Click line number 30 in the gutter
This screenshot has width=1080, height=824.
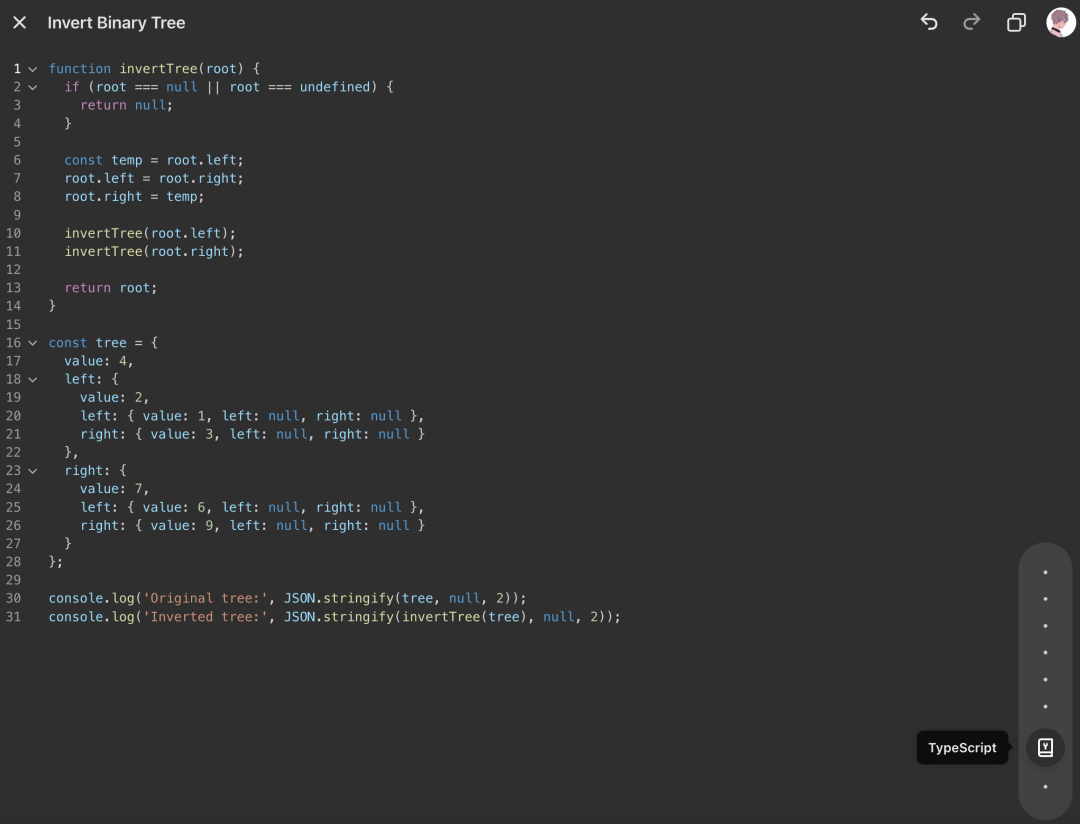pos(13,598)
